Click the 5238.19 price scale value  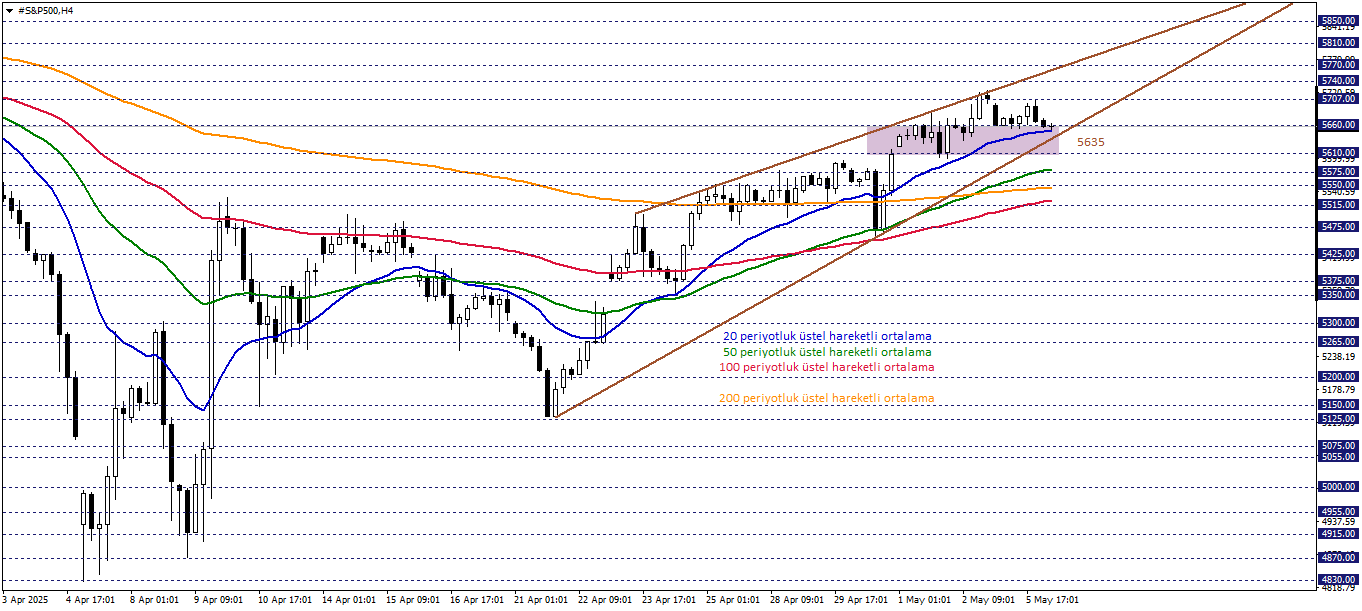(x=1338, y=357)
